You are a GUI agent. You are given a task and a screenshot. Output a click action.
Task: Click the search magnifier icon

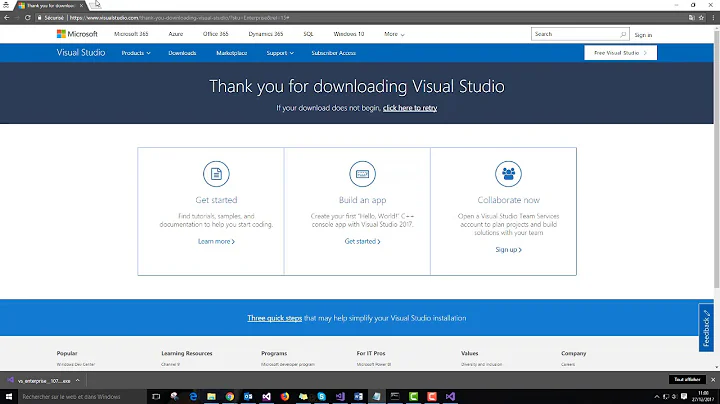pyautogui.click(x=623, y=34)
